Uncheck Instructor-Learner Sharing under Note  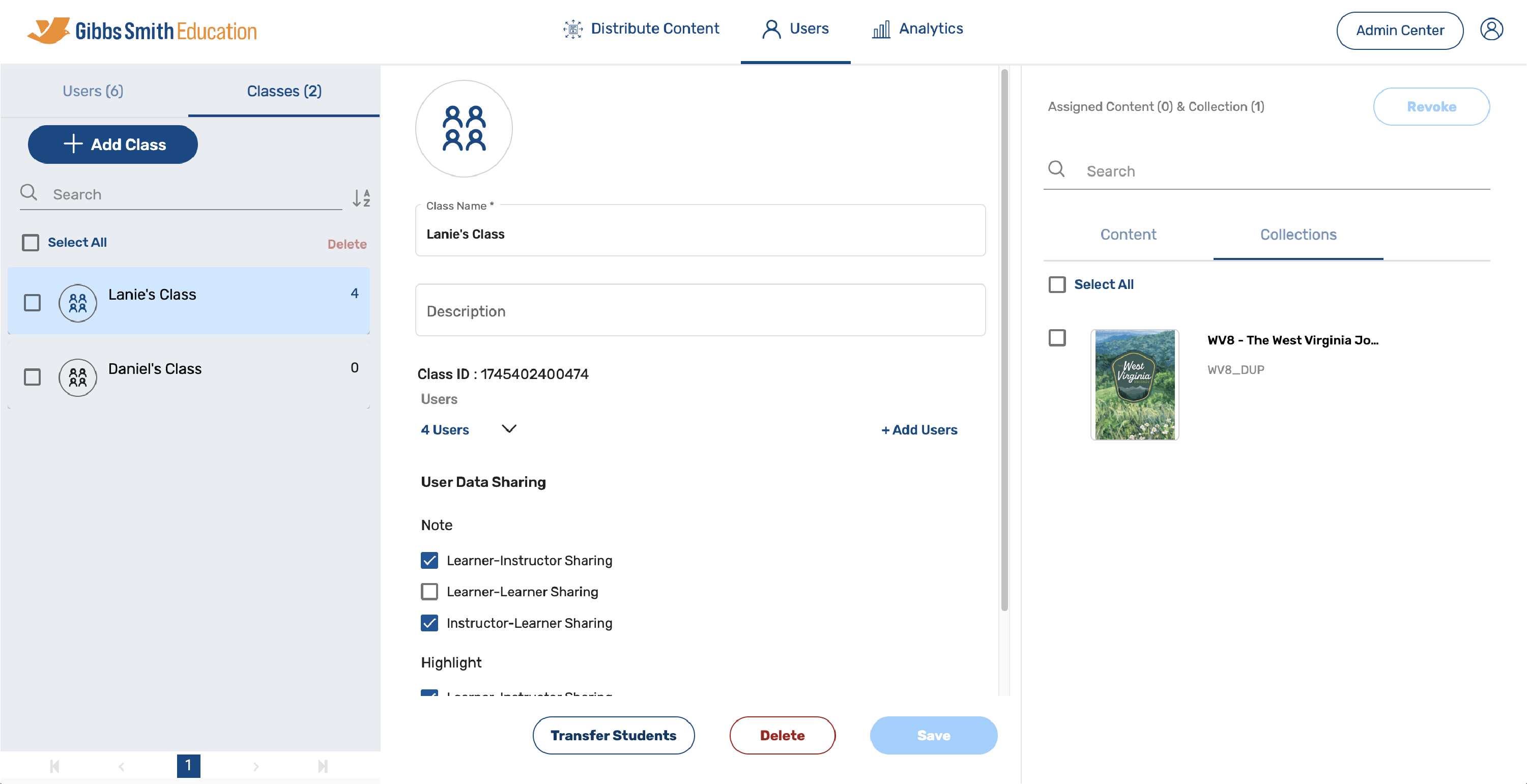(x=429, y=623)
